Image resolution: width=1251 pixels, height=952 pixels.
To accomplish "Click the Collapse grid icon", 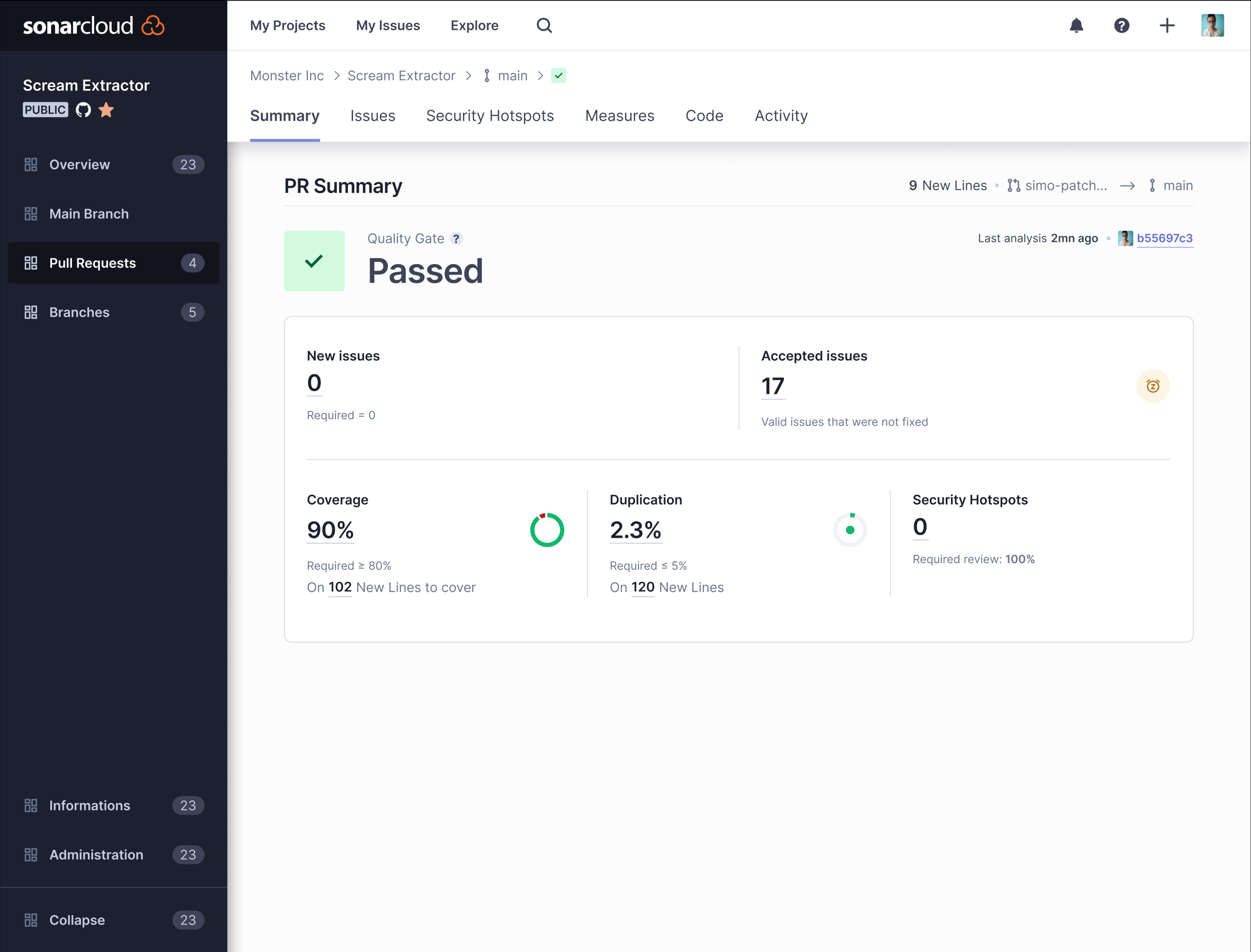I will (x=31, y=920).
